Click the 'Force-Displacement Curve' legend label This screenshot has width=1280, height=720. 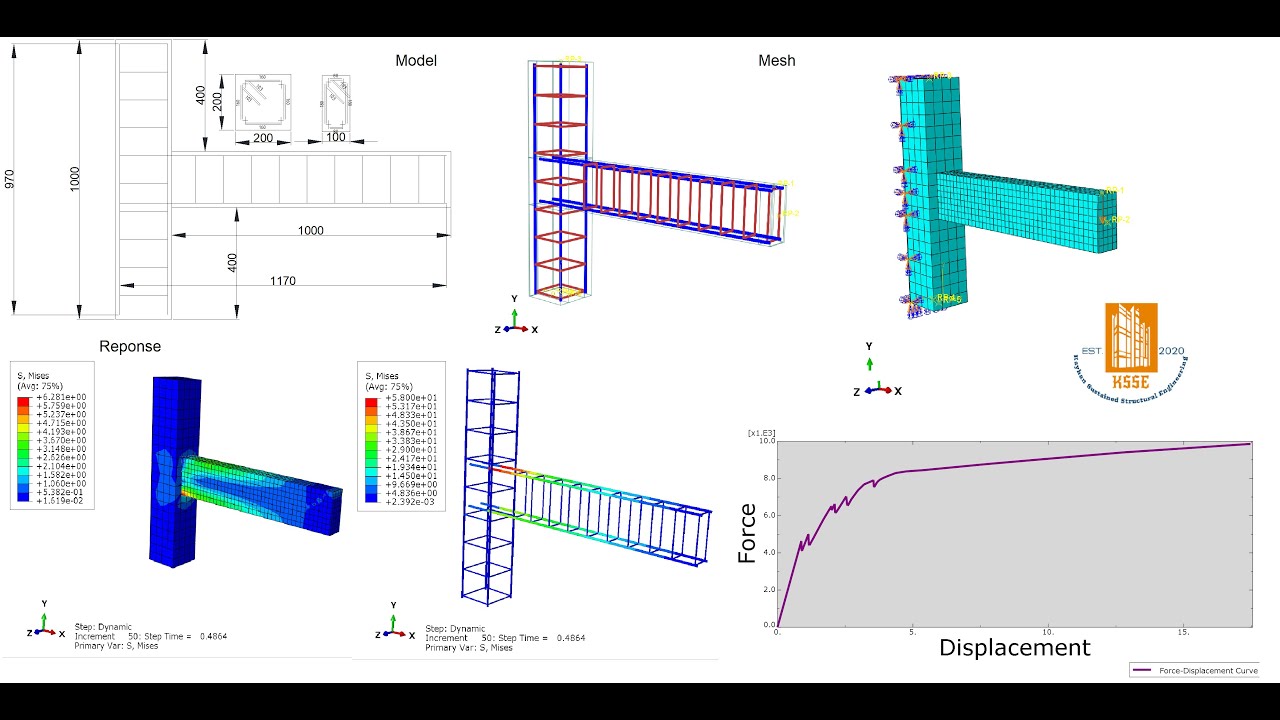1208,670
